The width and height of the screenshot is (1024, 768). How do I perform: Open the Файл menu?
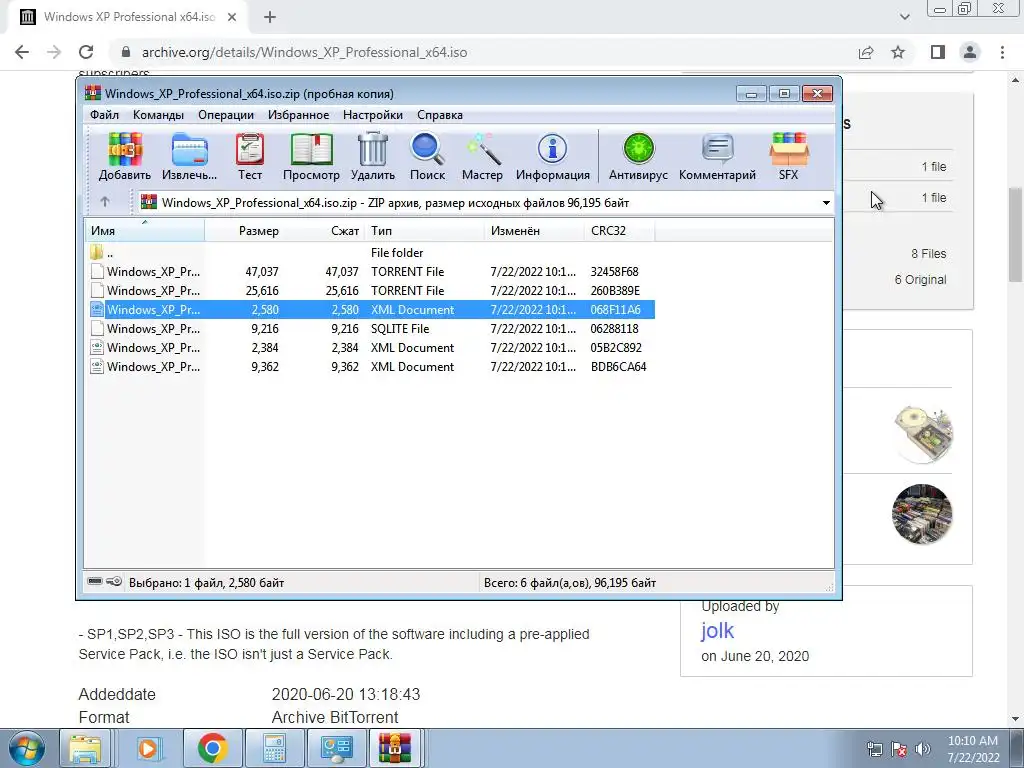coord(104,115)
